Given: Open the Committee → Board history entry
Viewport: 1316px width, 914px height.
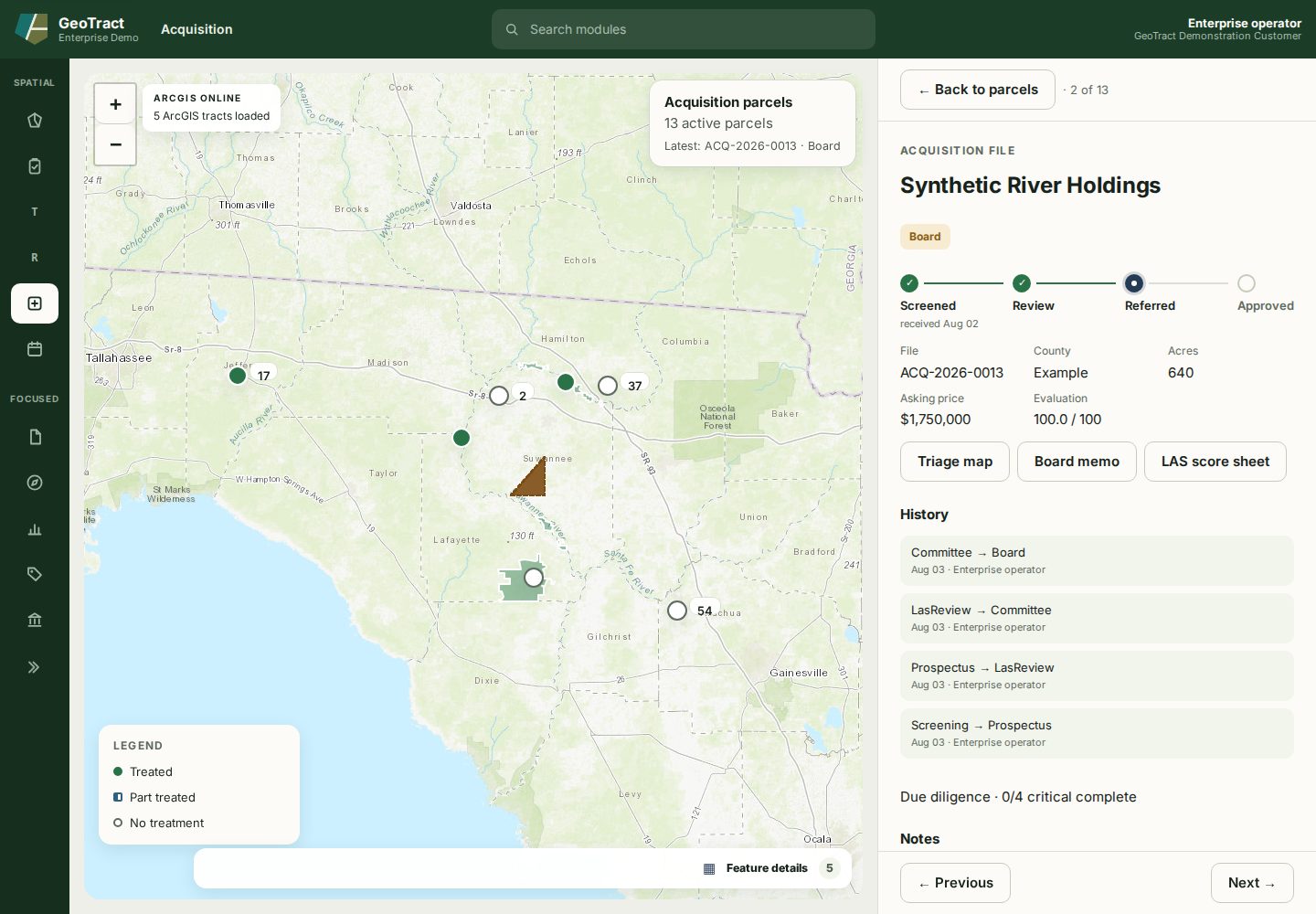Looking at the screenshot, I should [1097, 560].
